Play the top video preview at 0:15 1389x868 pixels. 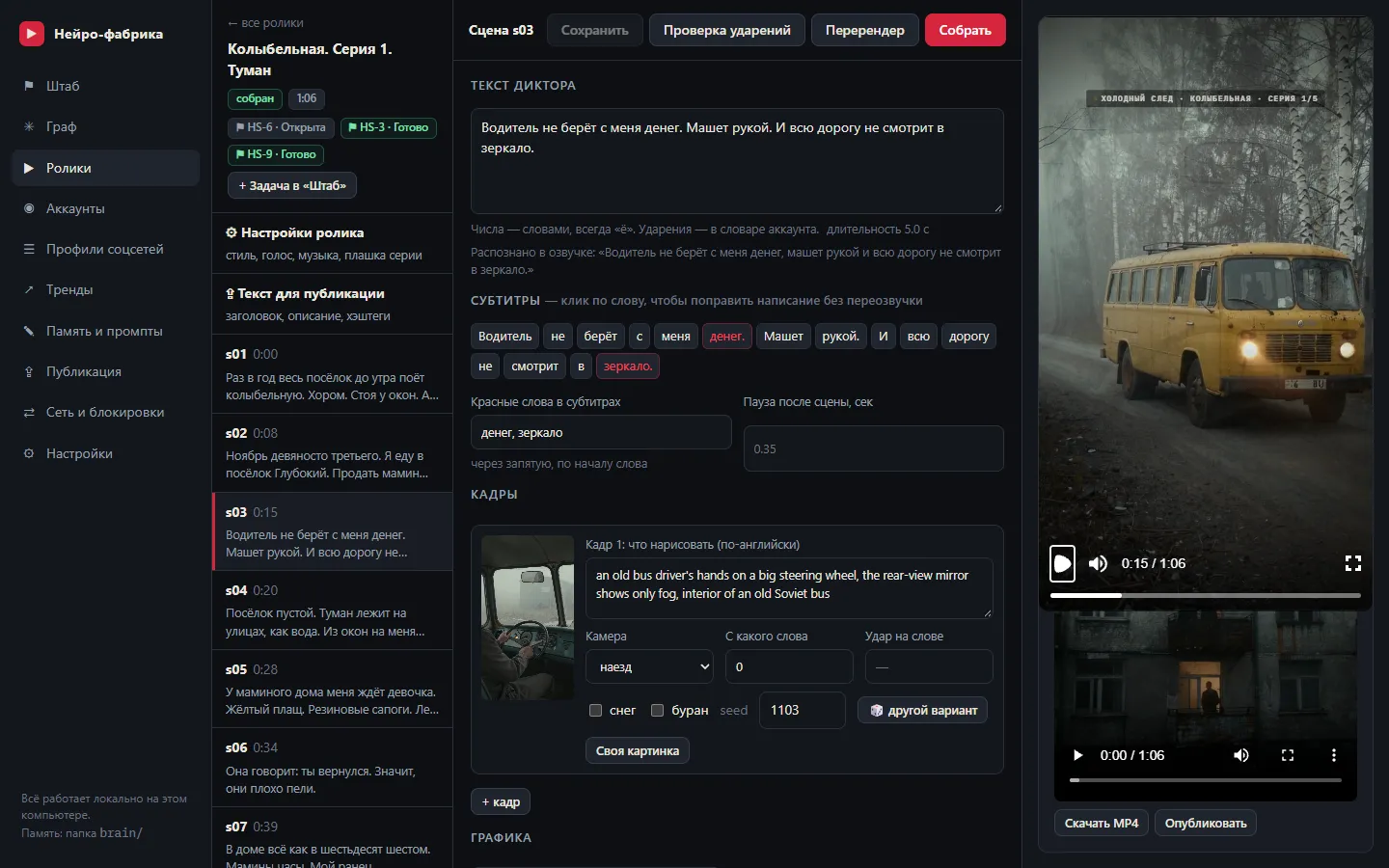pos(1062,563)
